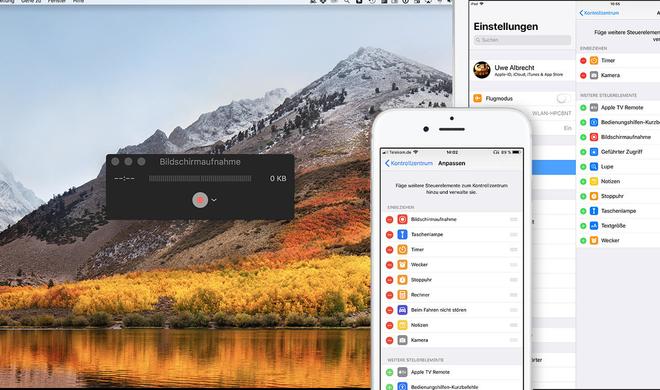Tap the blue Taschenlampe icon on iPhone list
The height and width of the screenshot is (390, 660).
pos(402,234)
